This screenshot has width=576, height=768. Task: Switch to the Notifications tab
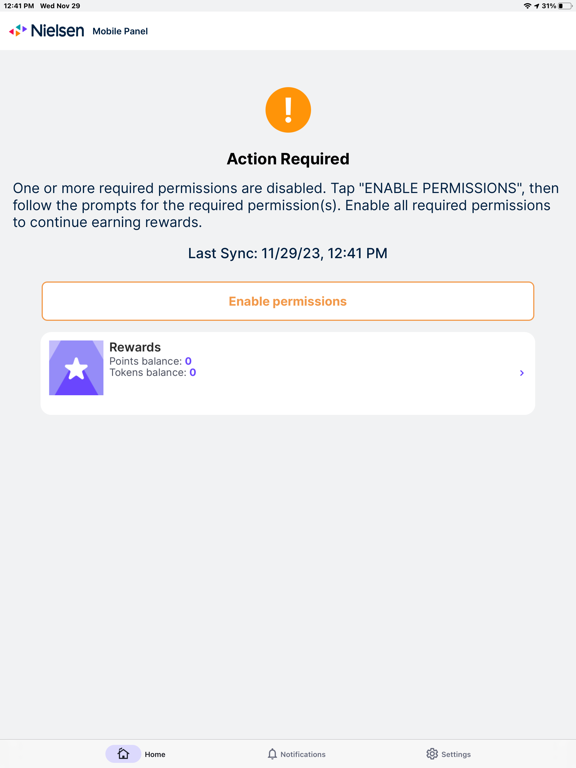click(x=296, y=754)
